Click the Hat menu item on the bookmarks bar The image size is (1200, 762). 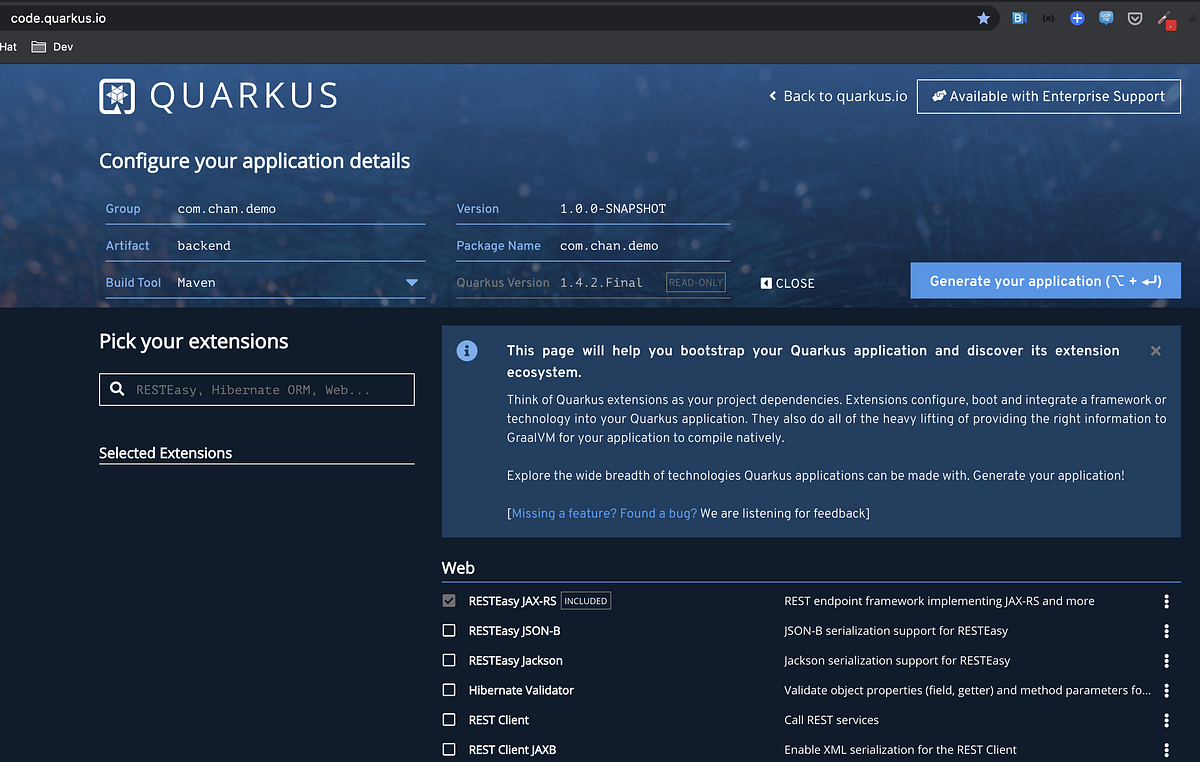[x=8, y=46]
